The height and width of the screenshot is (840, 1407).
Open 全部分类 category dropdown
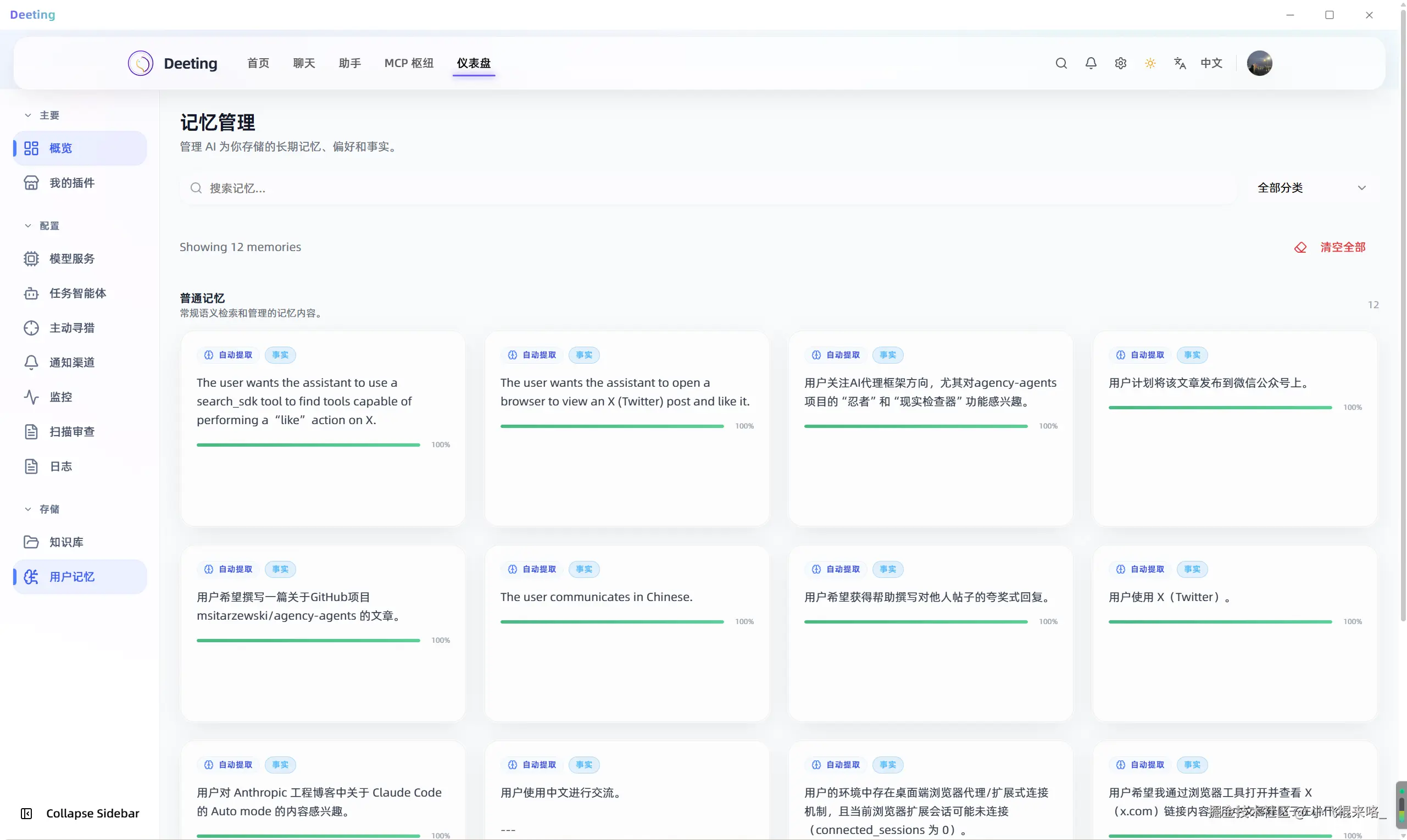point(1311,188)
